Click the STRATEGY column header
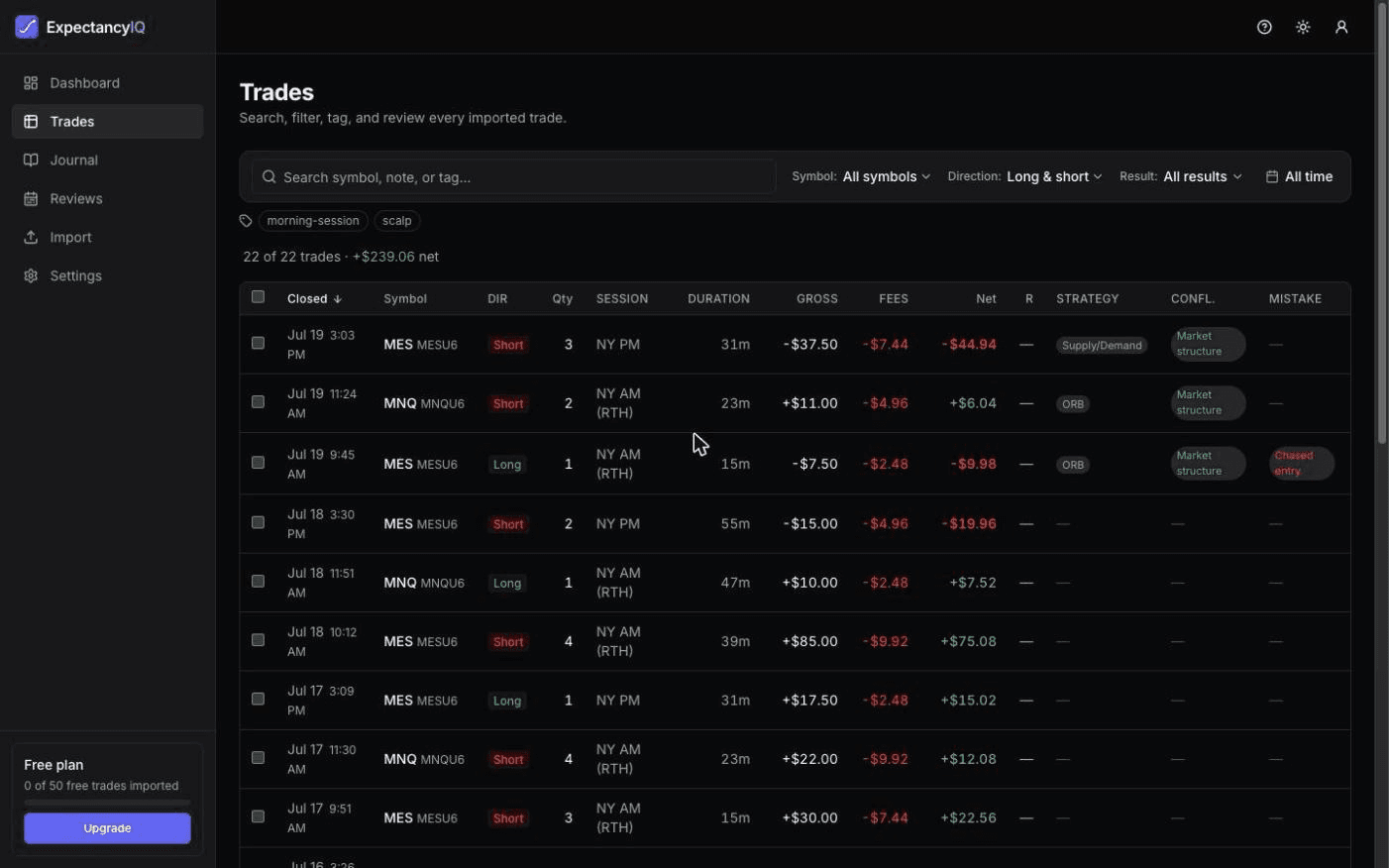 tap(1088, 299)
